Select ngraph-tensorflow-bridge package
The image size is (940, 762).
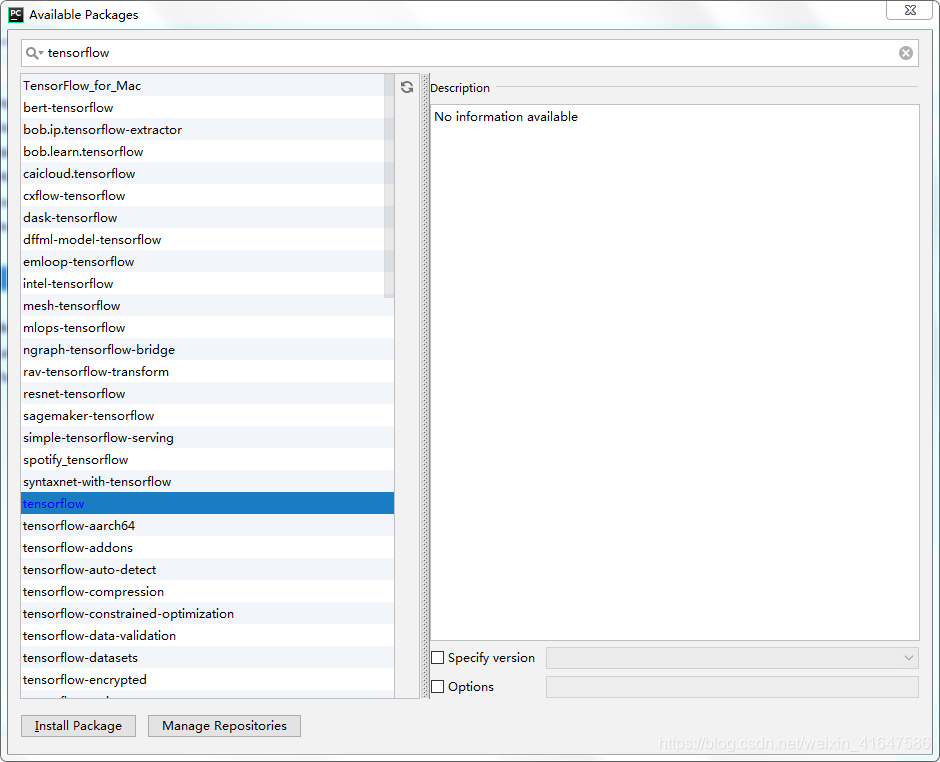pos(207,350)
